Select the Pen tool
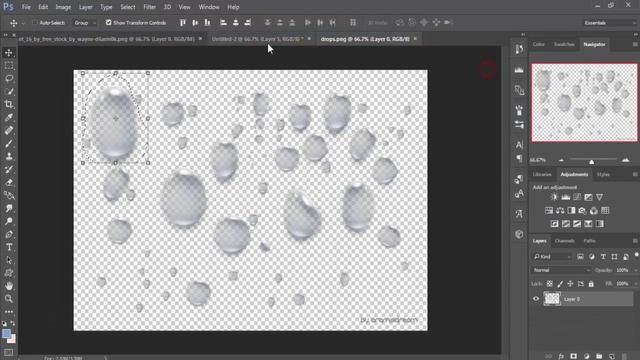The height and width of the screenshot is (360, 640). point(9,234)
